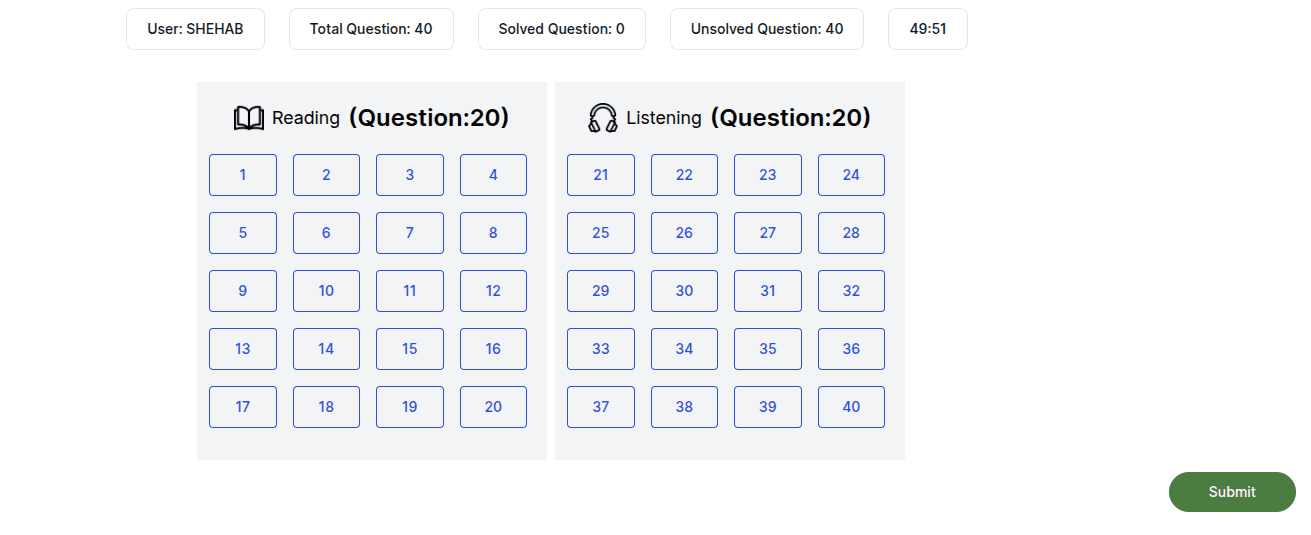Click the Listening headphones icon
1311x535 pixels.
(603, 118)
